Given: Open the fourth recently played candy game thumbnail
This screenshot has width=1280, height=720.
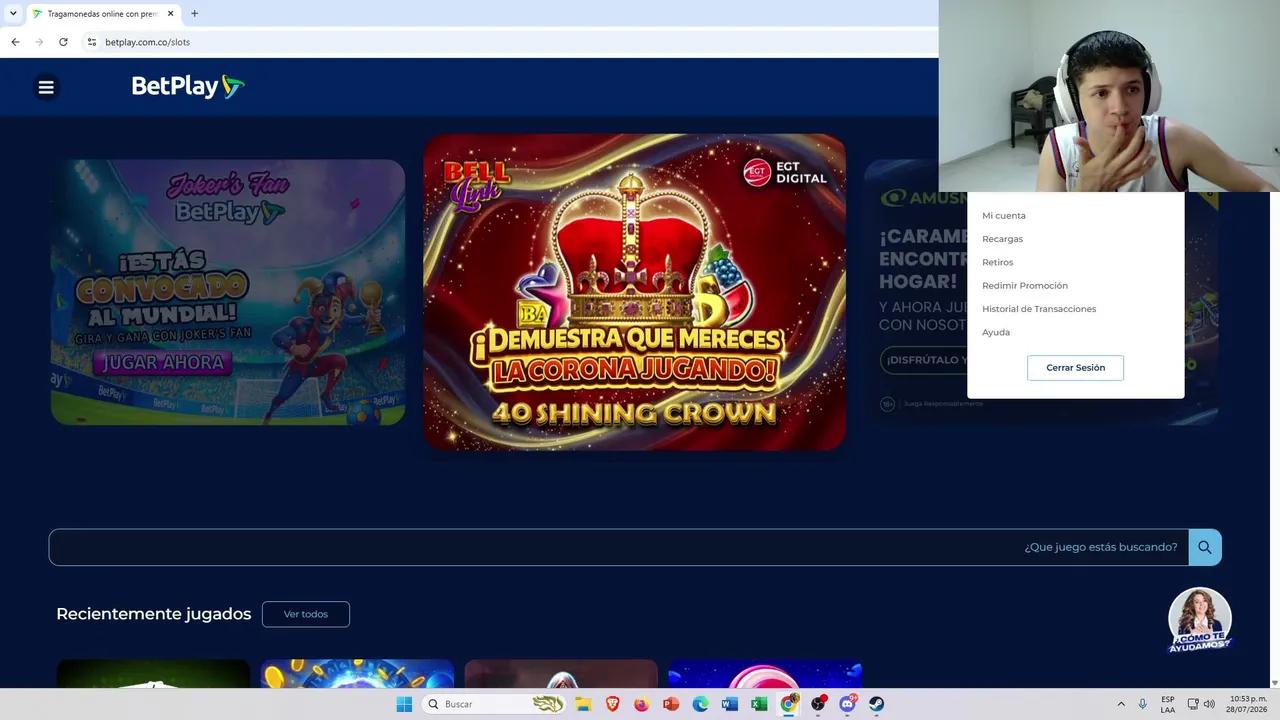Looking at the screenshot, I should (x=765, y=674).
